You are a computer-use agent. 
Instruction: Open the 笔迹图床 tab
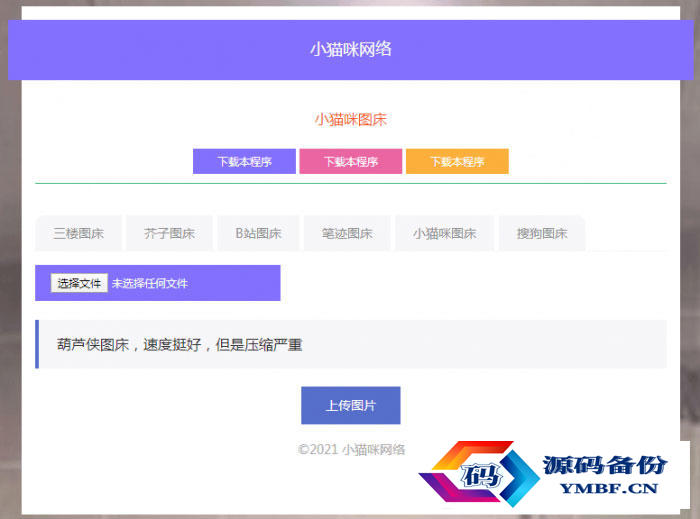click(347, 233)
